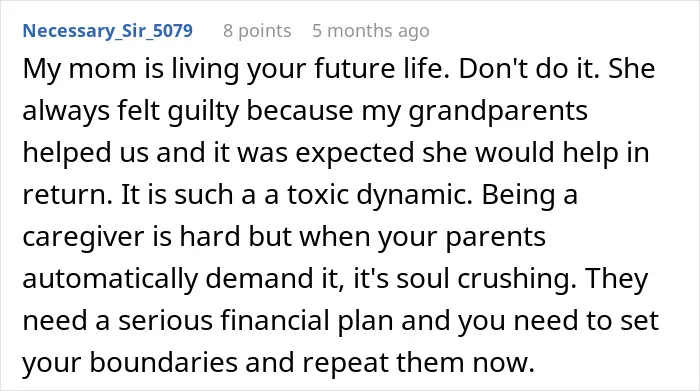
Task: Click the phrase helped us and it was
Action: 155,153
